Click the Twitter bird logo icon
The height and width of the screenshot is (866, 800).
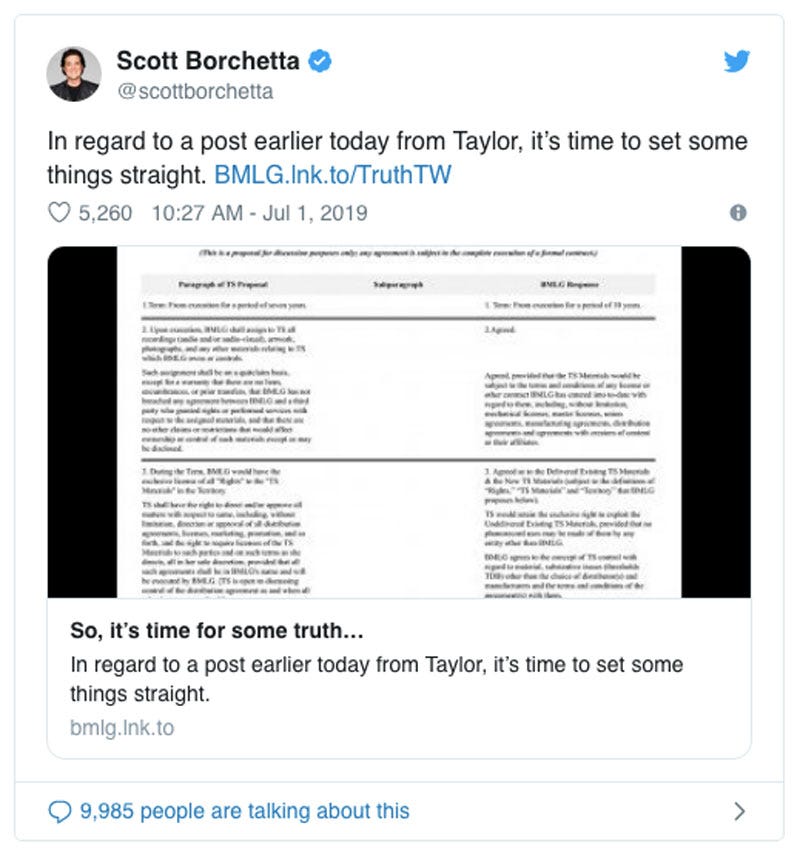[x=736, y=61]
